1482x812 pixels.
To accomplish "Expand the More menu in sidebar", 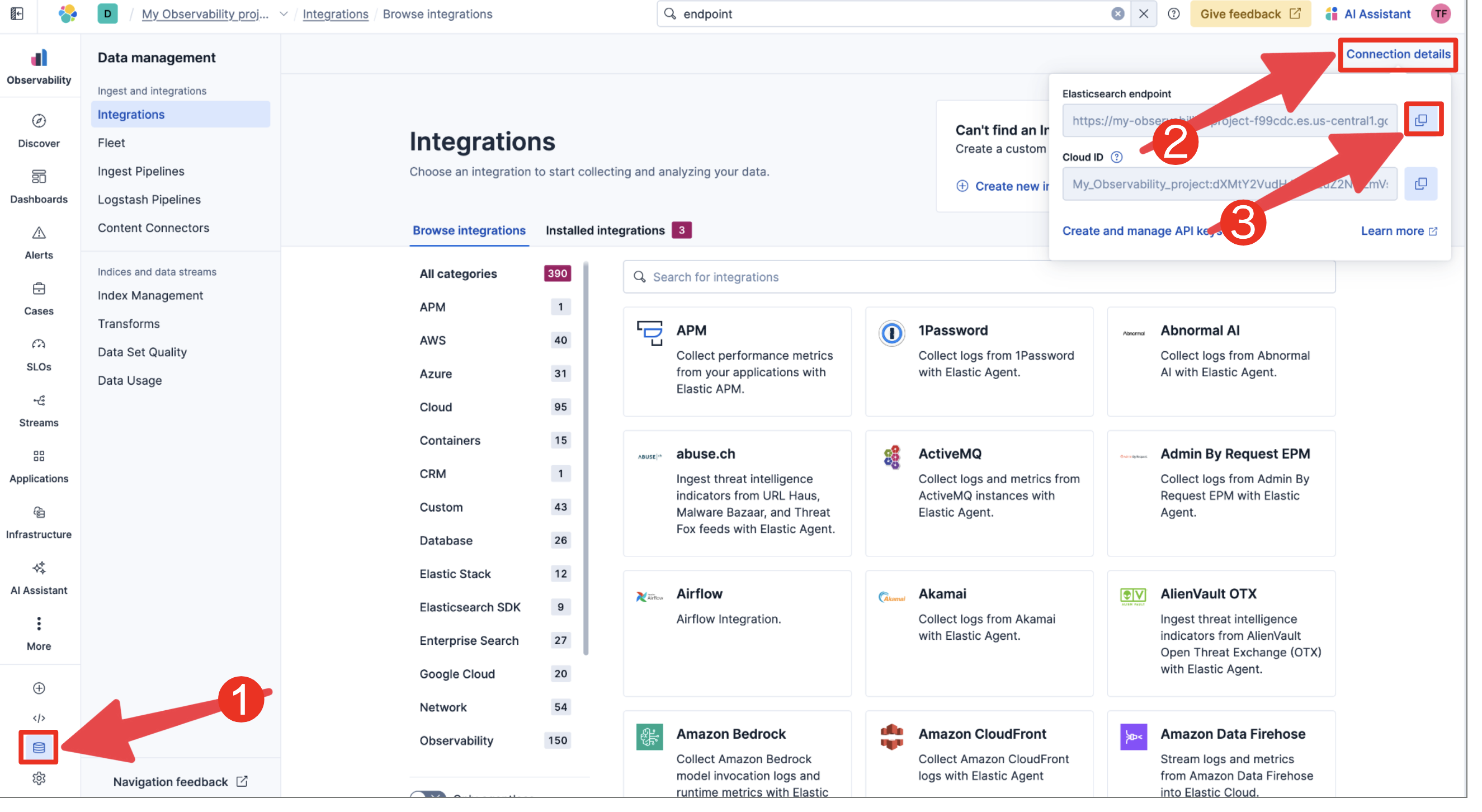I will coord(39,632).
